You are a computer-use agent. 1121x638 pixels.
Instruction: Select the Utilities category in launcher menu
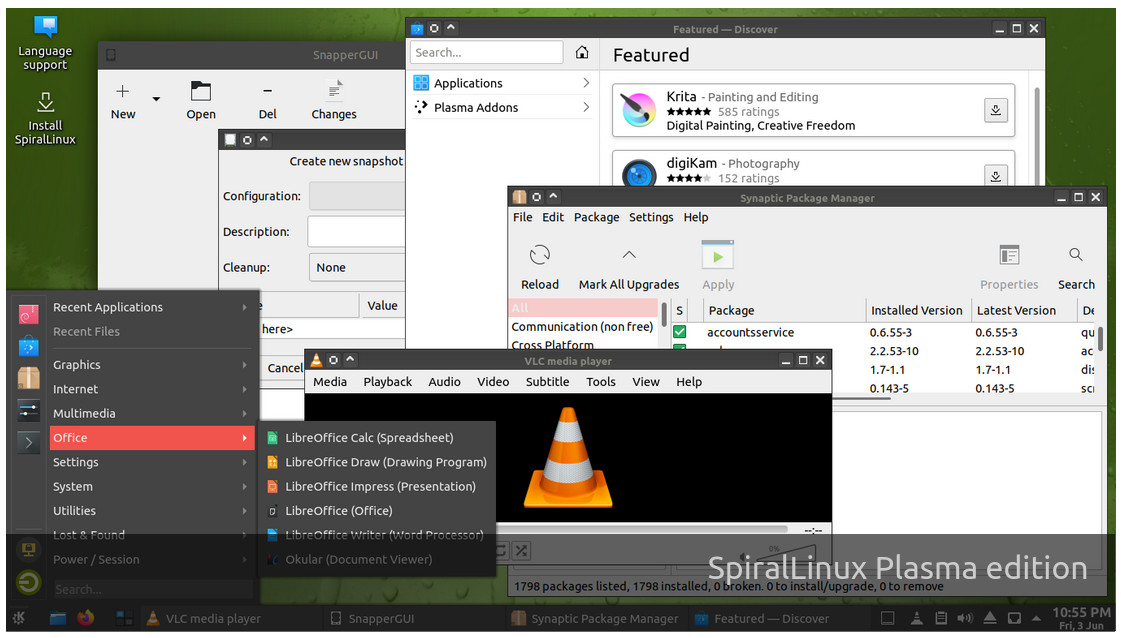[152, 511]
